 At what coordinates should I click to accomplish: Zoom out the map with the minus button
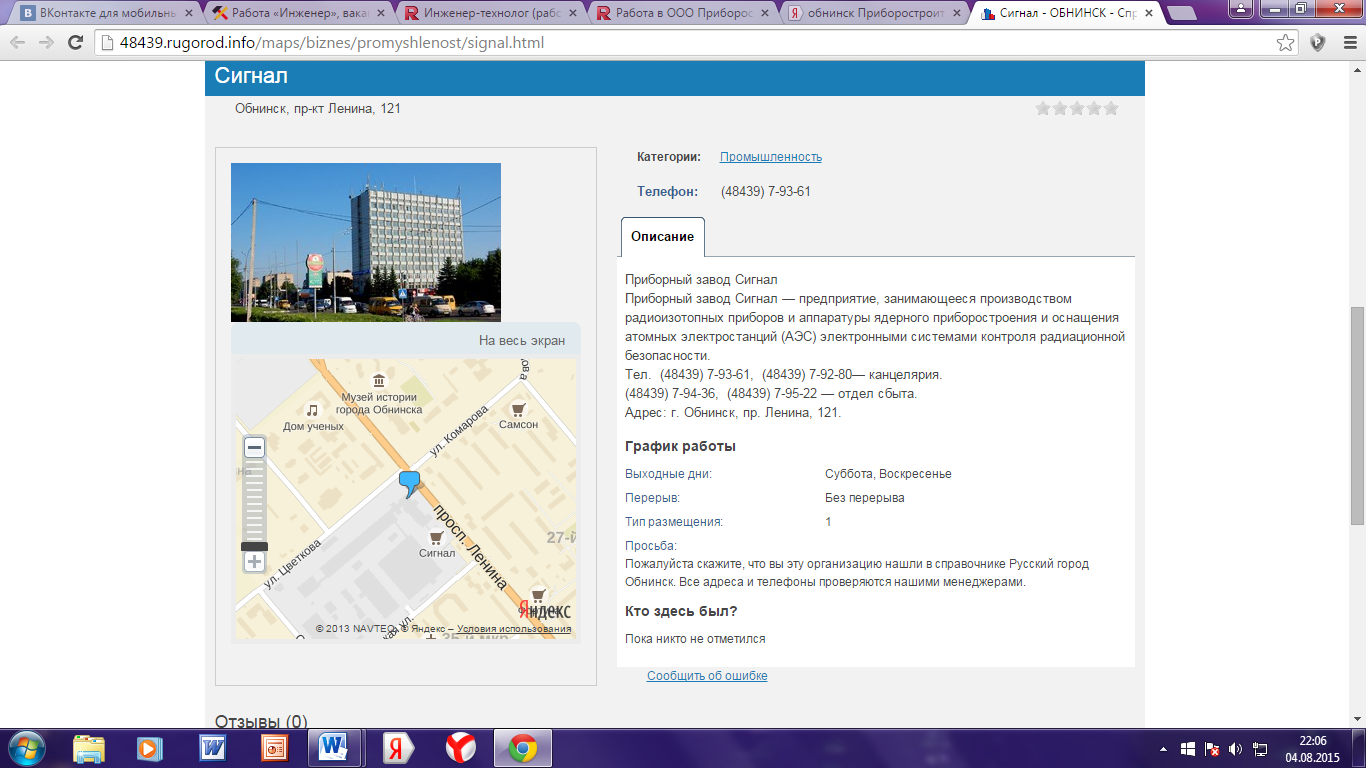[254, 448]
